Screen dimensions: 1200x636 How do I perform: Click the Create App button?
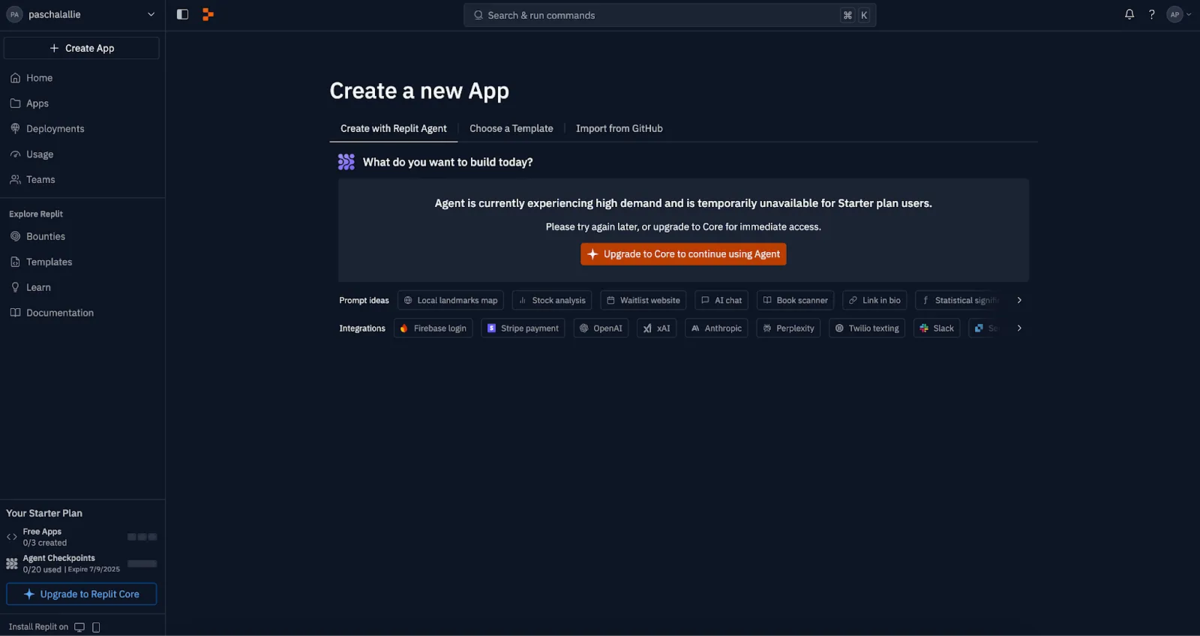[x=82, y=48]
